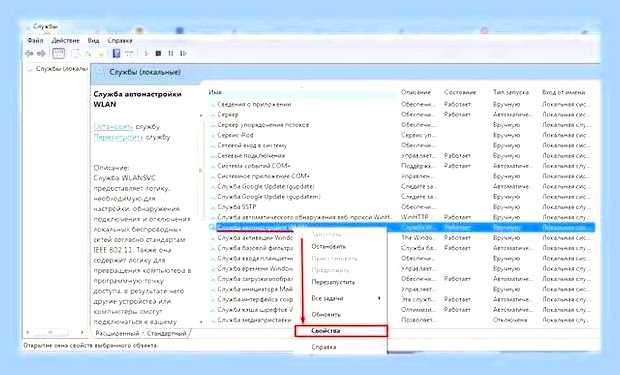Viewport: 620px width, 375px height.
Task: Select the WinHTTP web proxy auto-discovery service
Action: (400, 218)
